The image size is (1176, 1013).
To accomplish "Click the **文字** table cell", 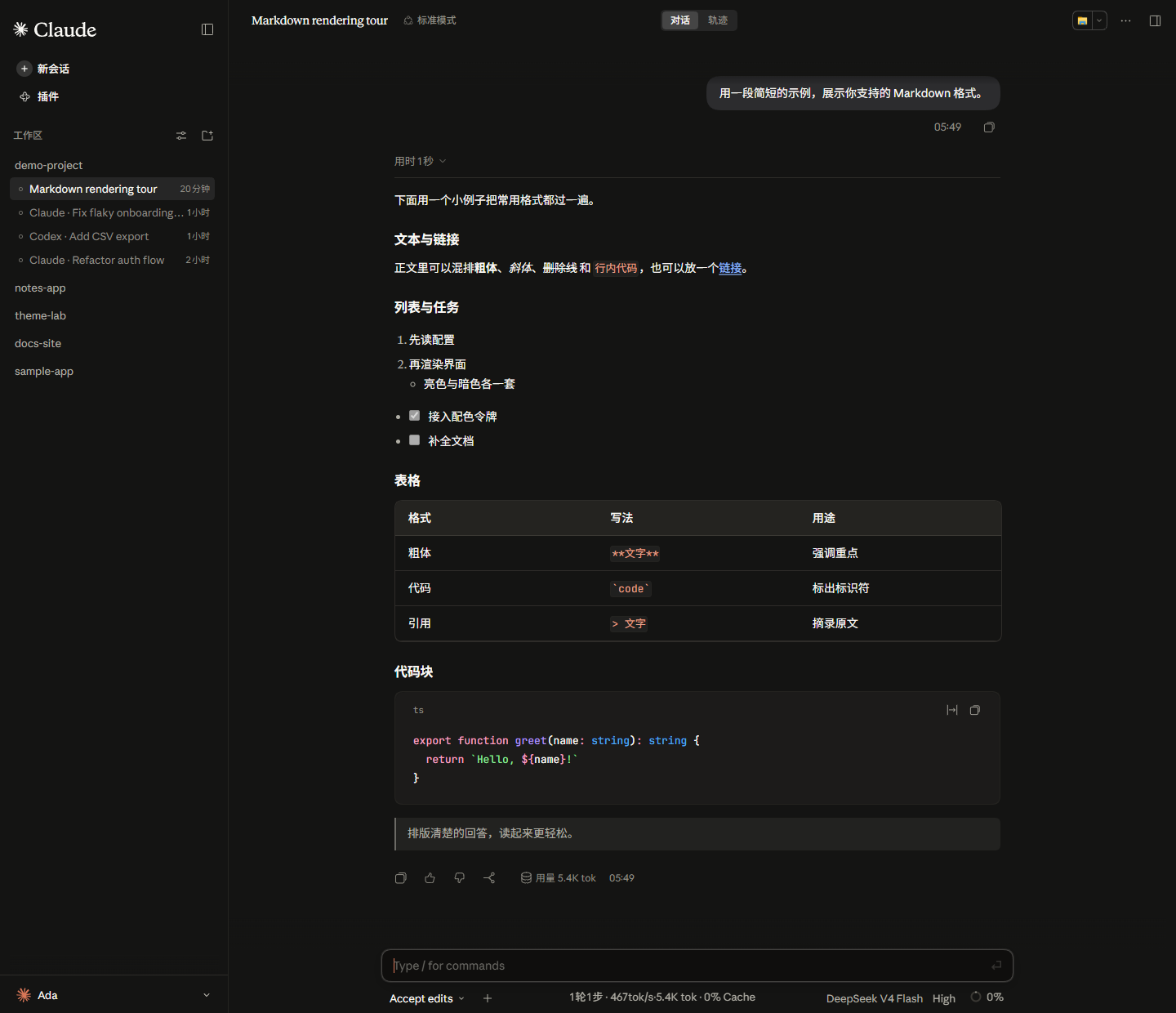I will point(635,553).
